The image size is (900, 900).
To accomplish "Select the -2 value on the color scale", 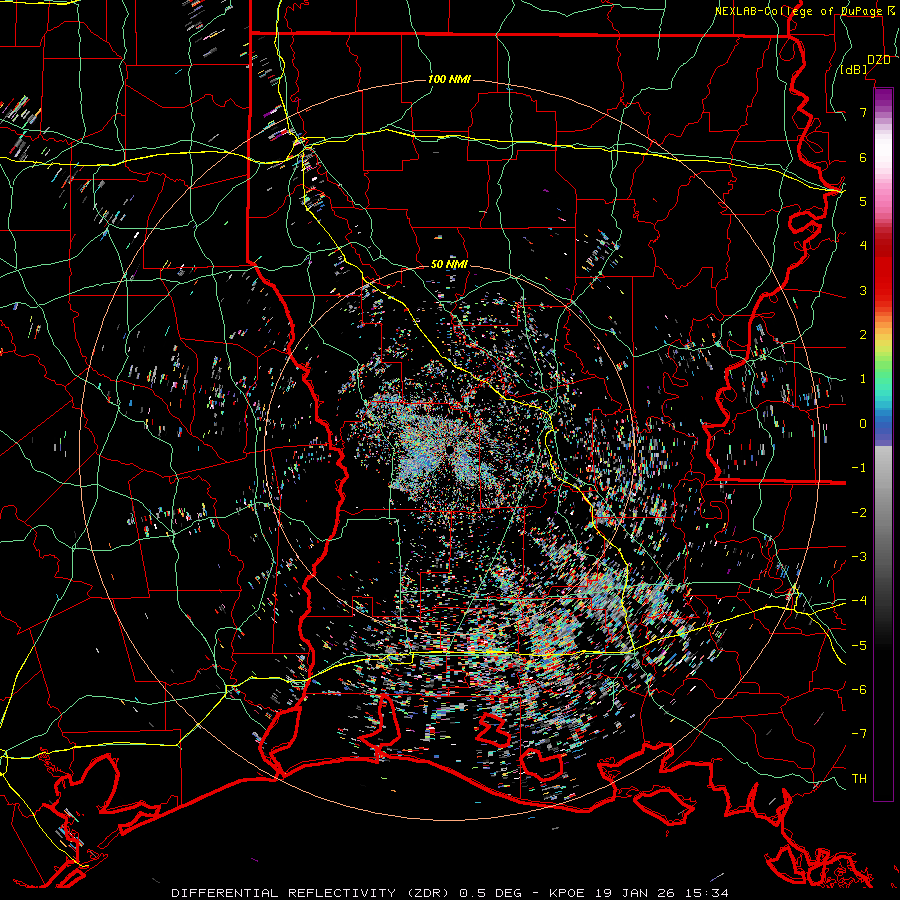I will pos(859,513).
